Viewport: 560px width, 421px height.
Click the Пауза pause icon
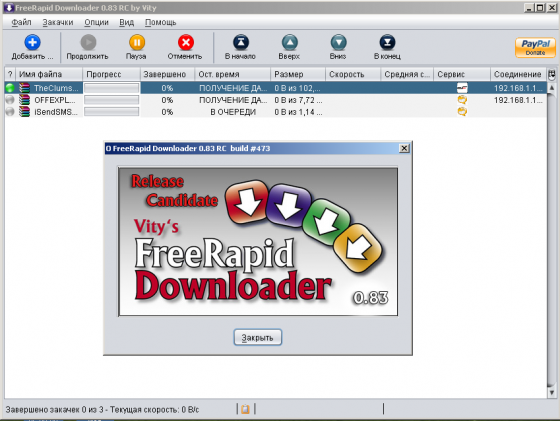click(x=137, y=42)
